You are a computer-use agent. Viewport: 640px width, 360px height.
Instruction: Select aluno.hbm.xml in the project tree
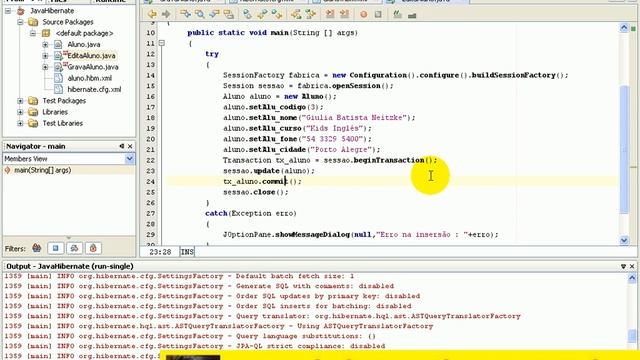tap(89, 78)
